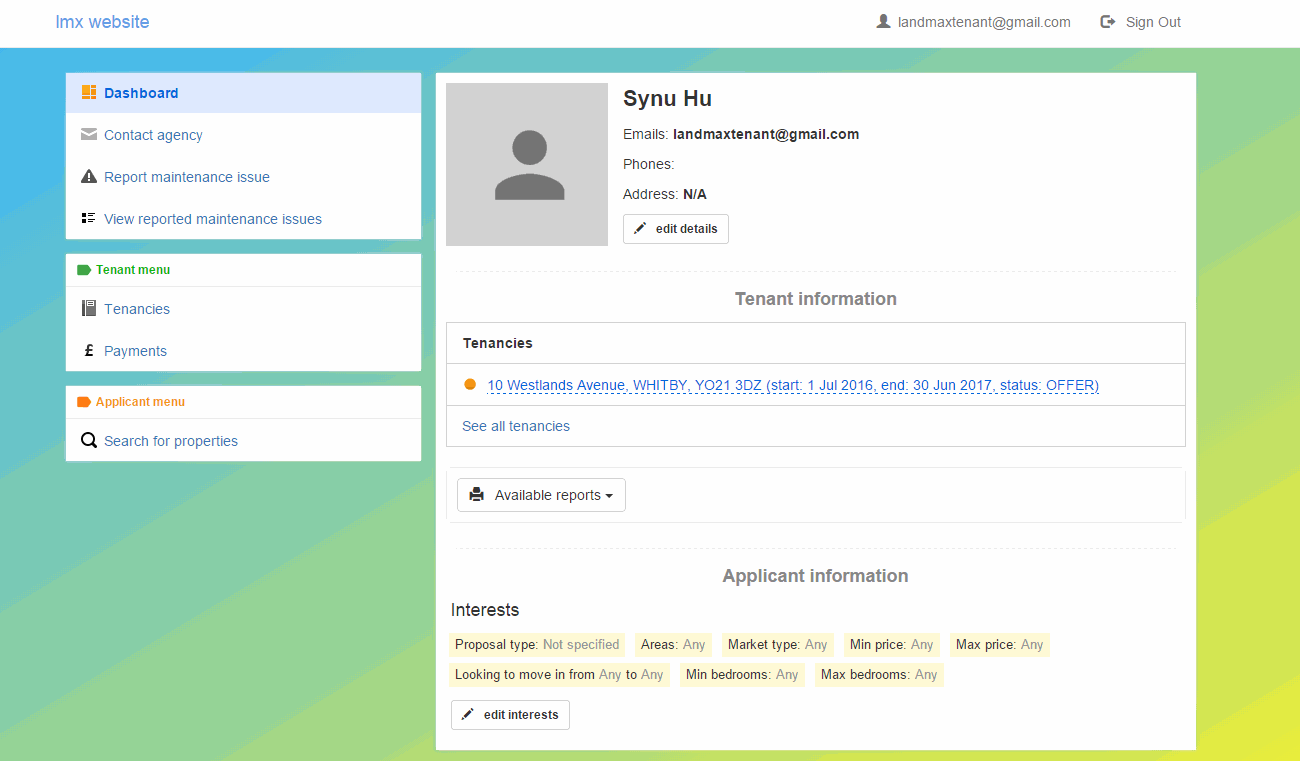Click the magnifier icon for property search
This screenshot has height=761, width=1300.
(x=89, y=440)
